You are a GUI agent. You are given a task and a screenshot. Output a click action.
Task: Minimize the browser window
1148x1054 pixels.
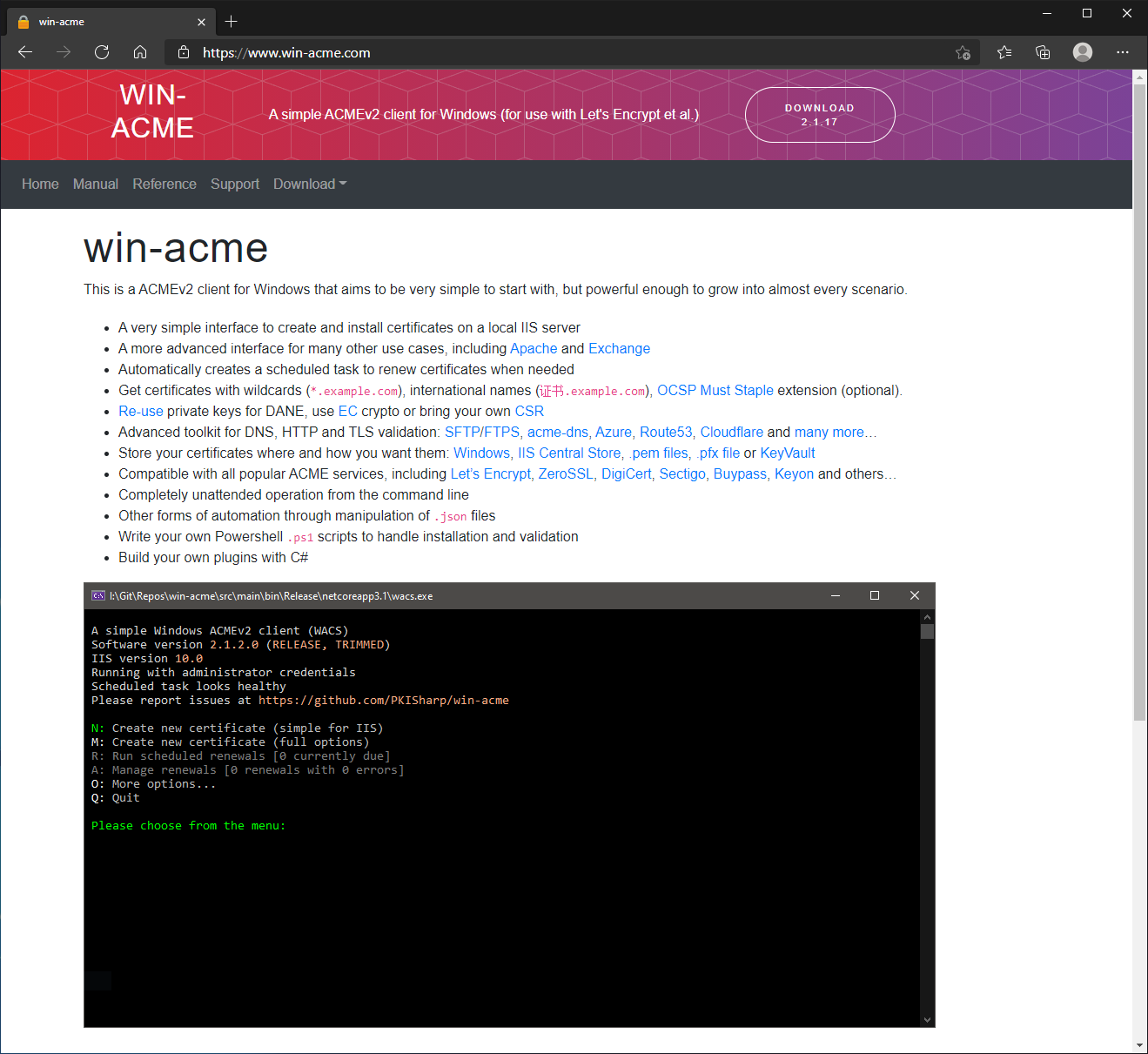pos(1047,13)
